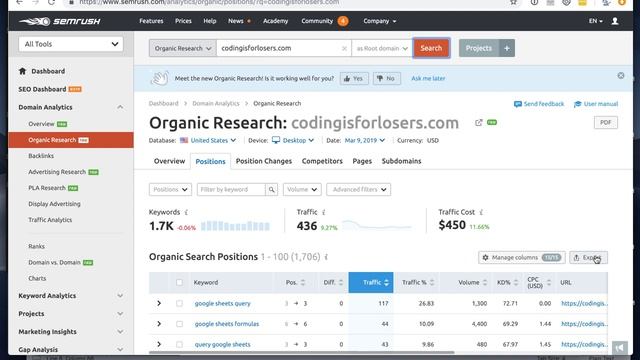Expand the google sheets formulas row
640x360 pixels.
(x=159, y=324)
